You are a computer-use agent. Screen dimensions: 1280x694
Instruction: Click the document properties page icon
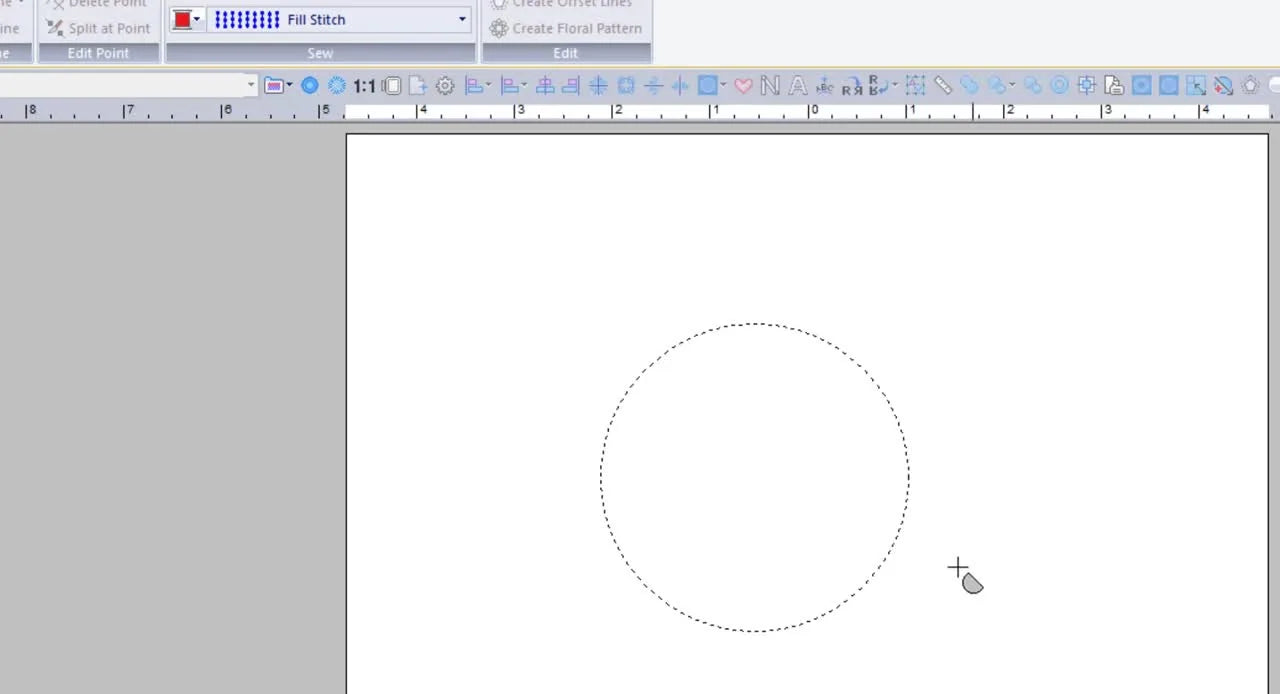tap(1114, 86)
